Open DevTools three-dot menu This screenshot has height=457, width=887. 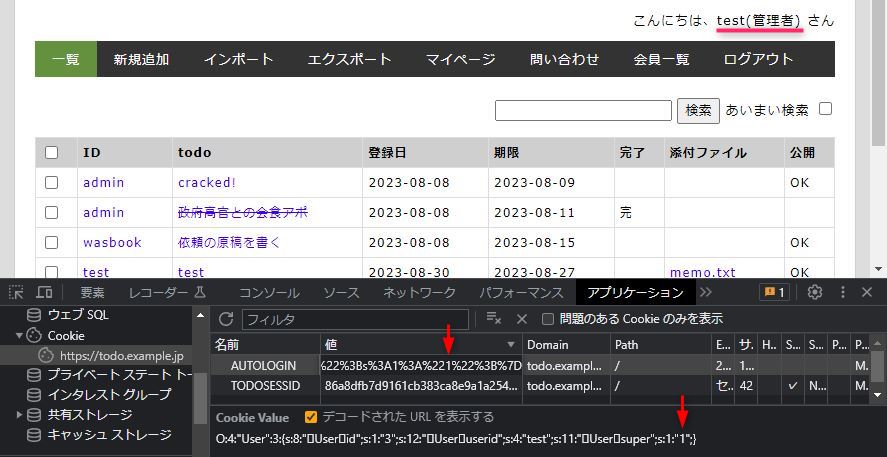843,292
